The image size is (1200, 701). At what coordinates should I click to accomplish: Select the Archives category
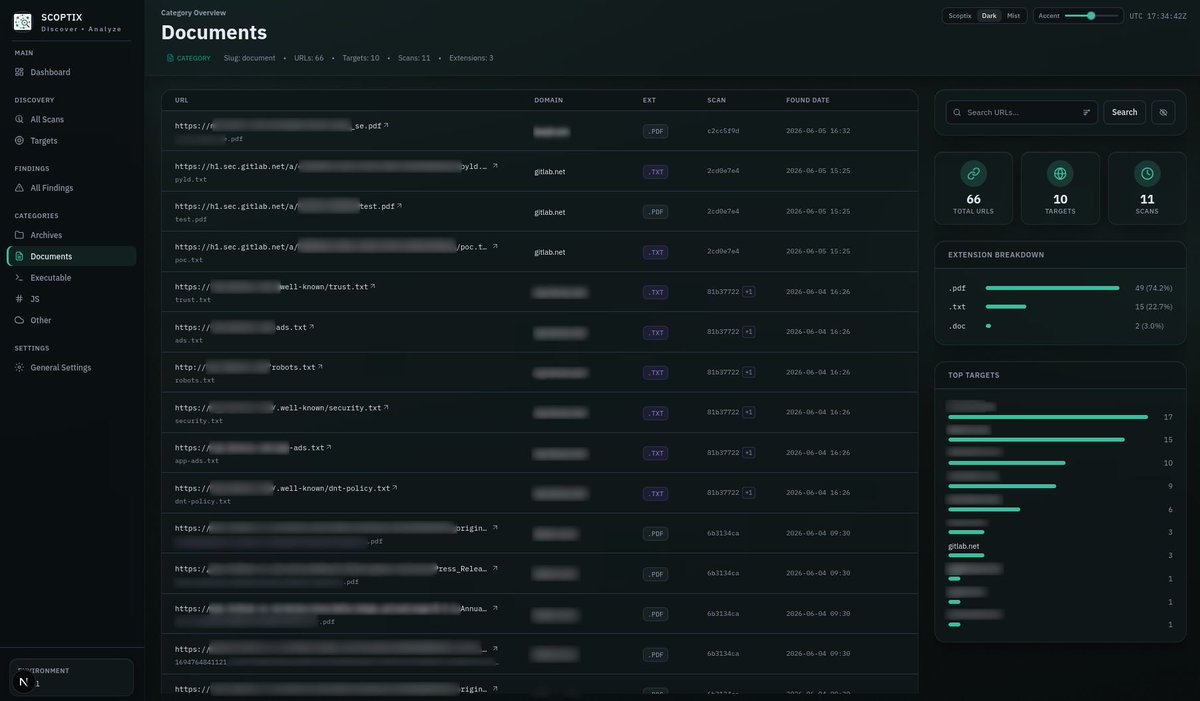click(x=72, y=235)
